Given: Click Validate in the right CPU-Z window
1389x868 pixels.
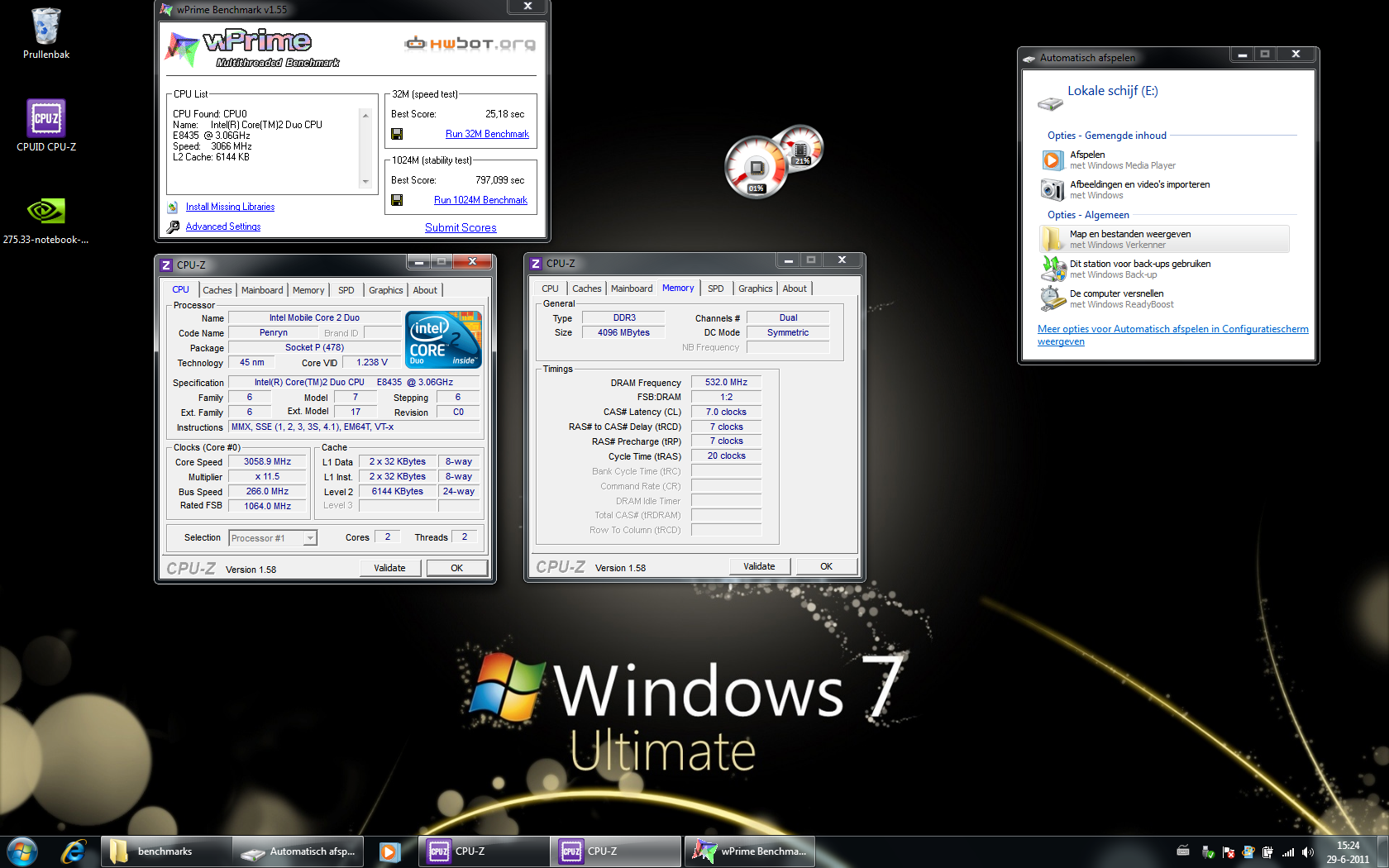Looking at the screenshot, I should [759, 566].
